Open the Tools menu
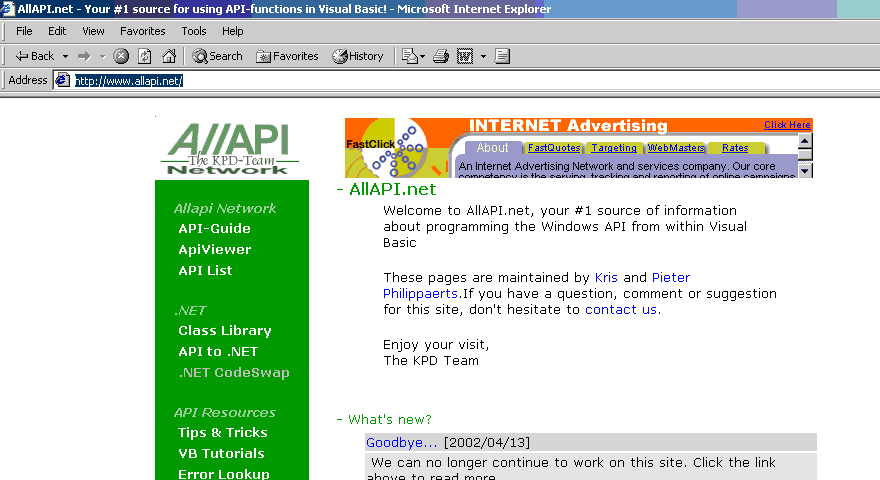The image size is (880, 480). coord(194,31)
